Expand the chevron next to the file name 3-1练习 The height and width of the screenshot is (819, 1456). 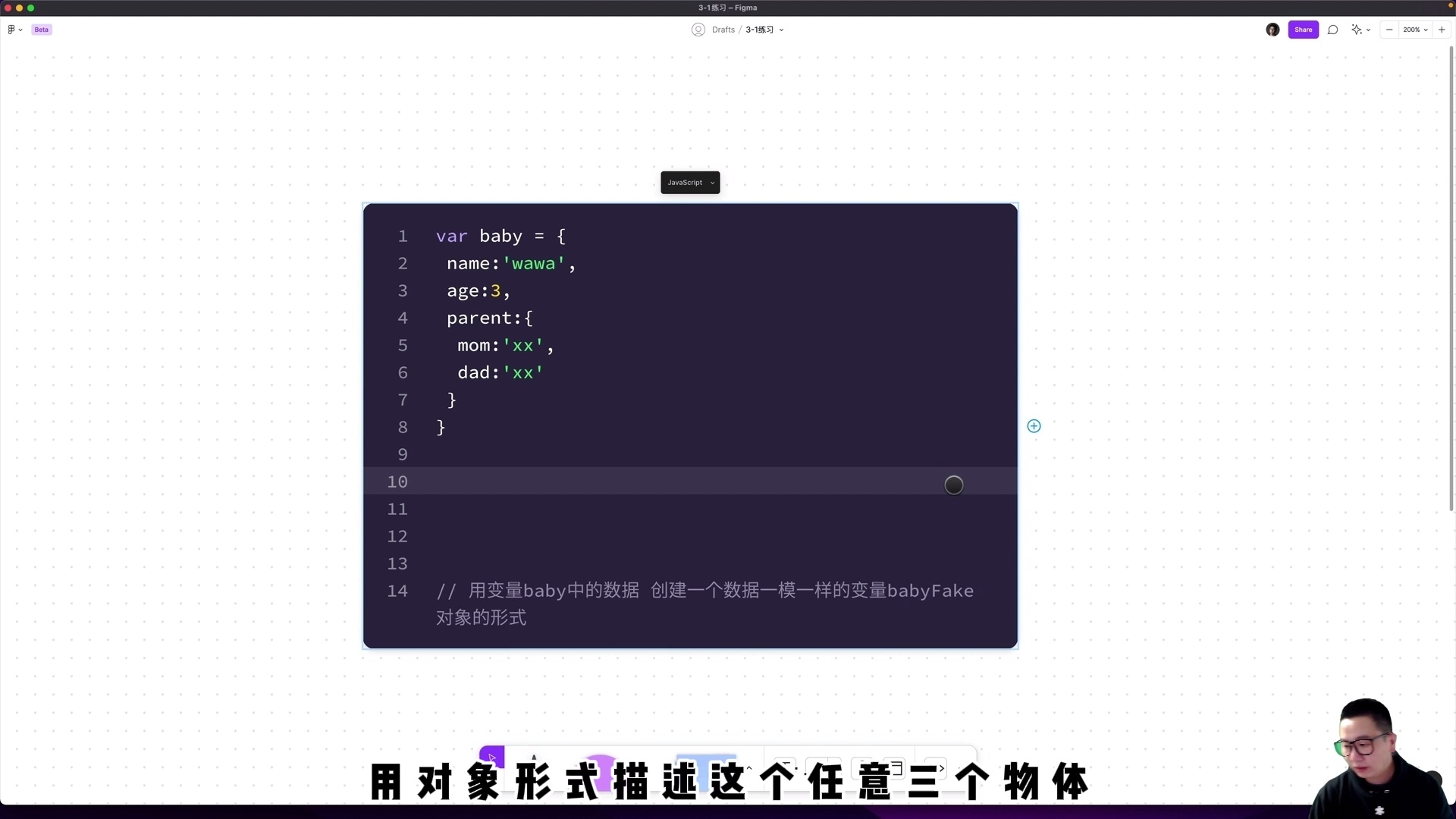(x=783, y=30)
